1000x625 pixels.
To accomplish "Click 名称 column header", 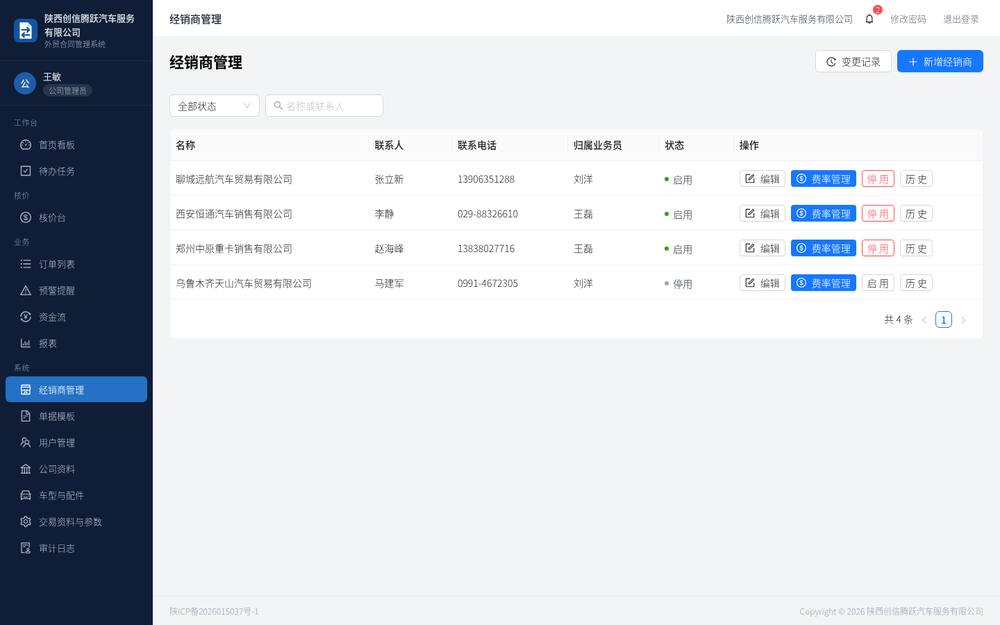I will coord(186,145).
